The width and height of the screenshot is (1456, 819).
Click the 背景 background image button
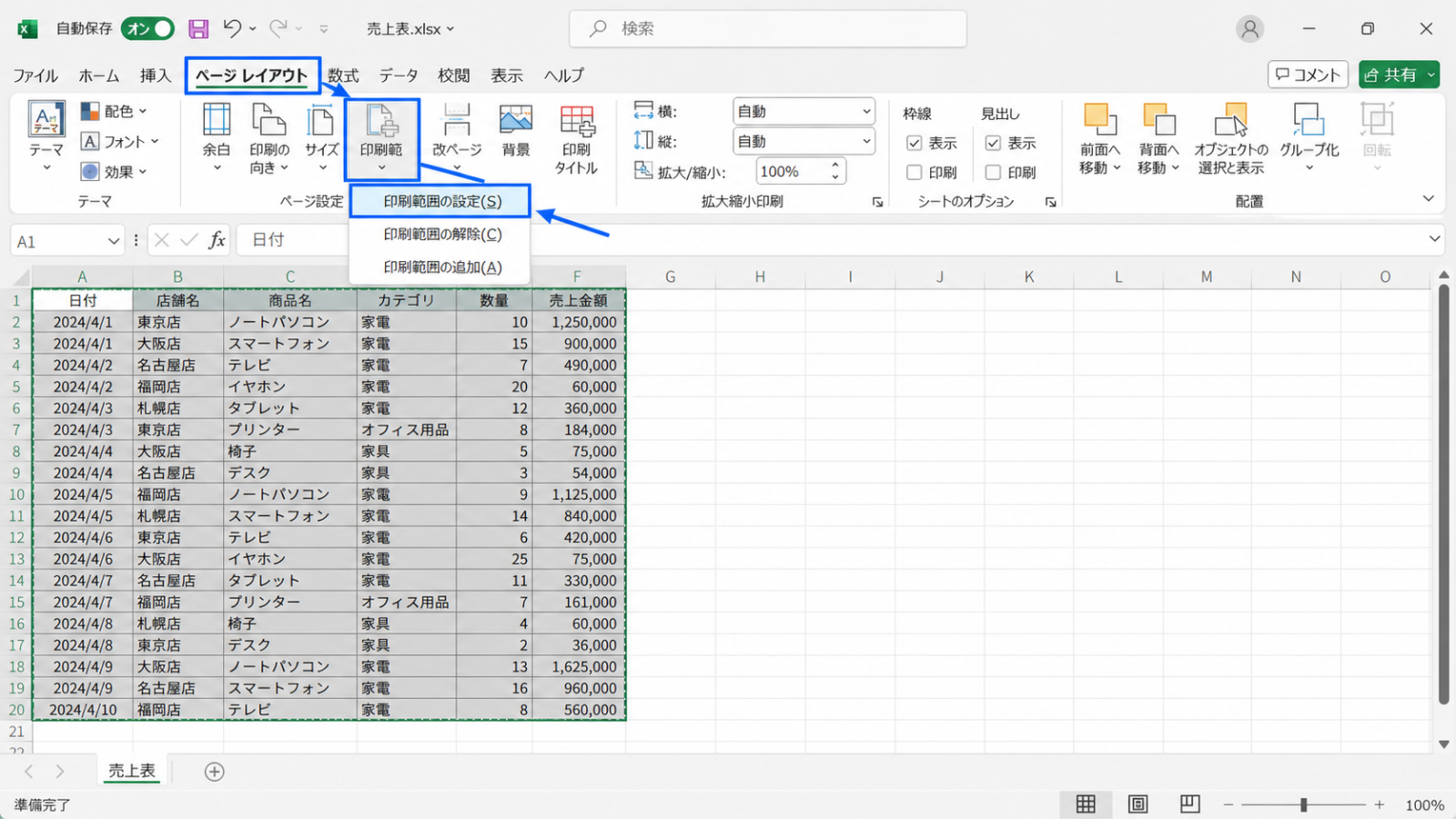point(516,130)
